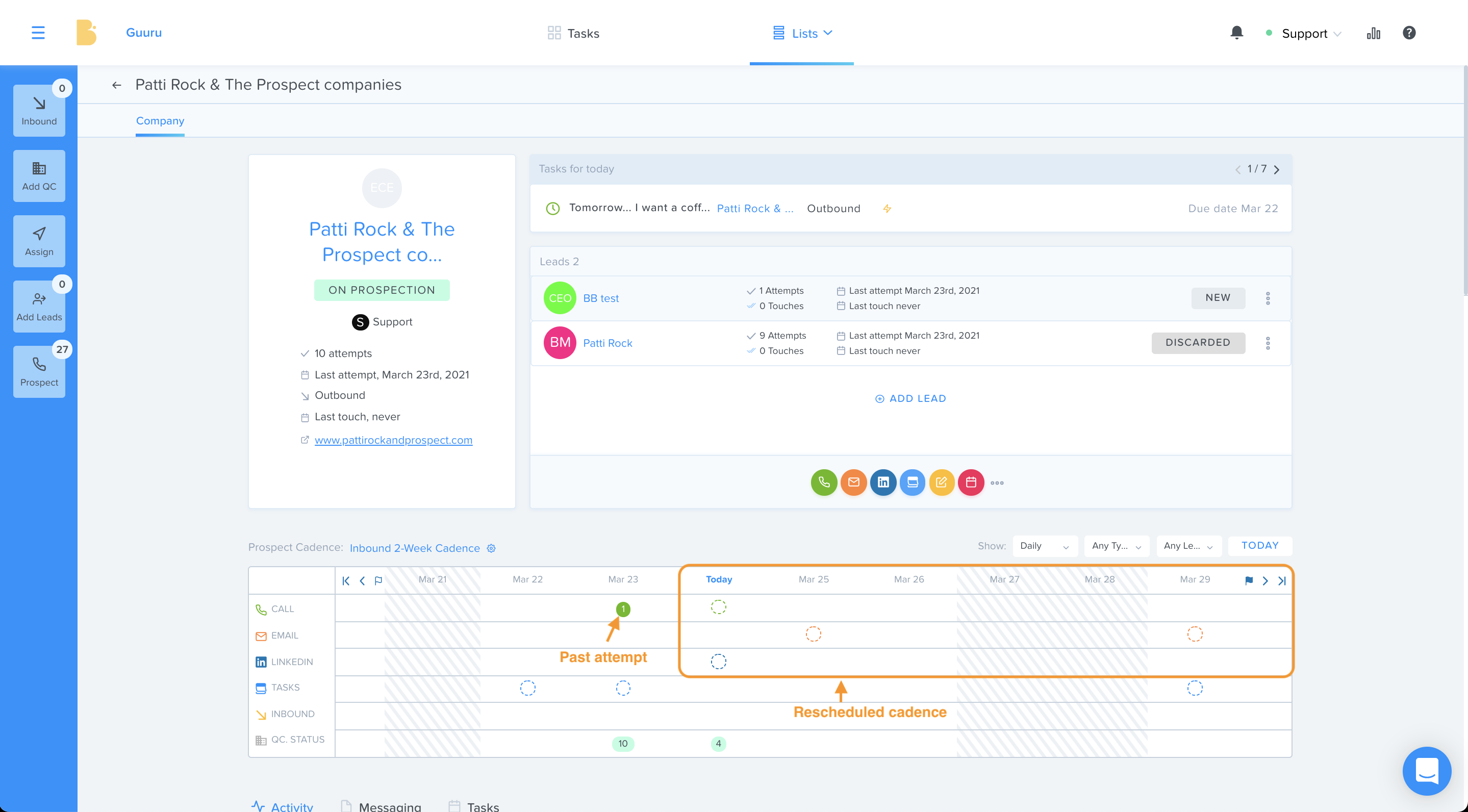Click Patti Rock & ... link in task row

754,209
